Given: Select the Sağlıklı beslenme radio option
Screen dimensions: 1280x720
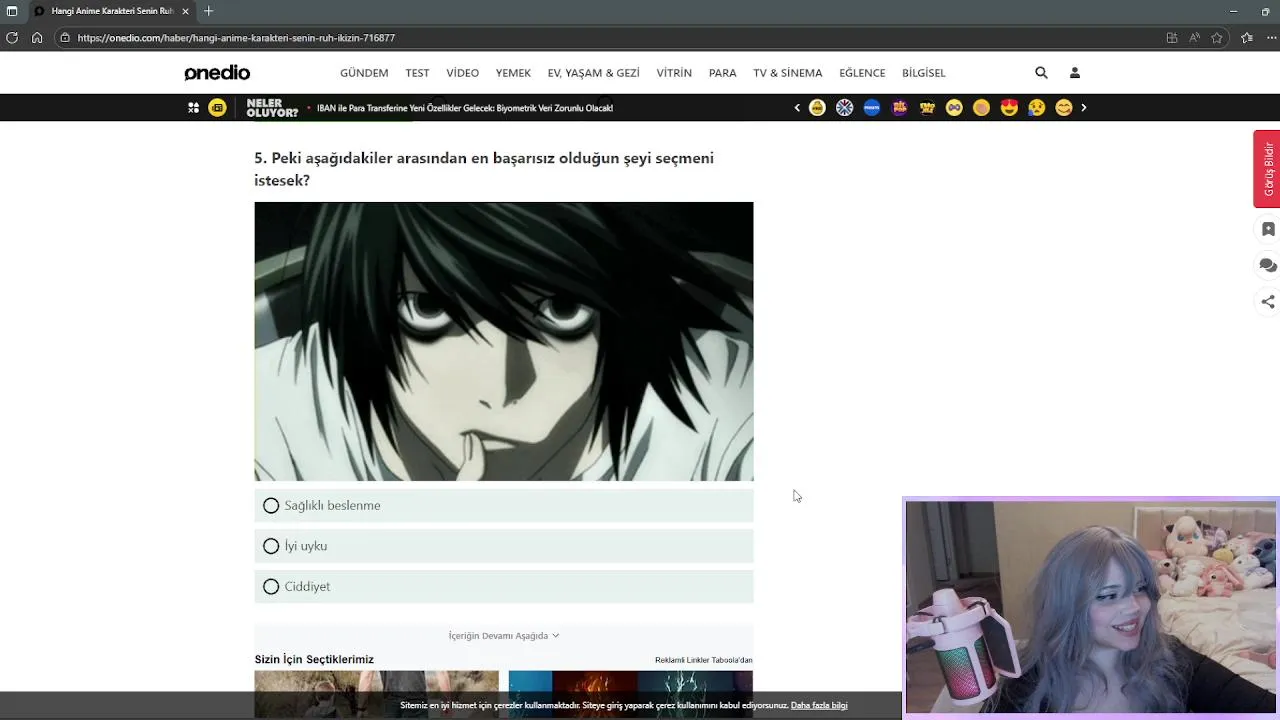Looking at the screenshot, I should point(504,506).
